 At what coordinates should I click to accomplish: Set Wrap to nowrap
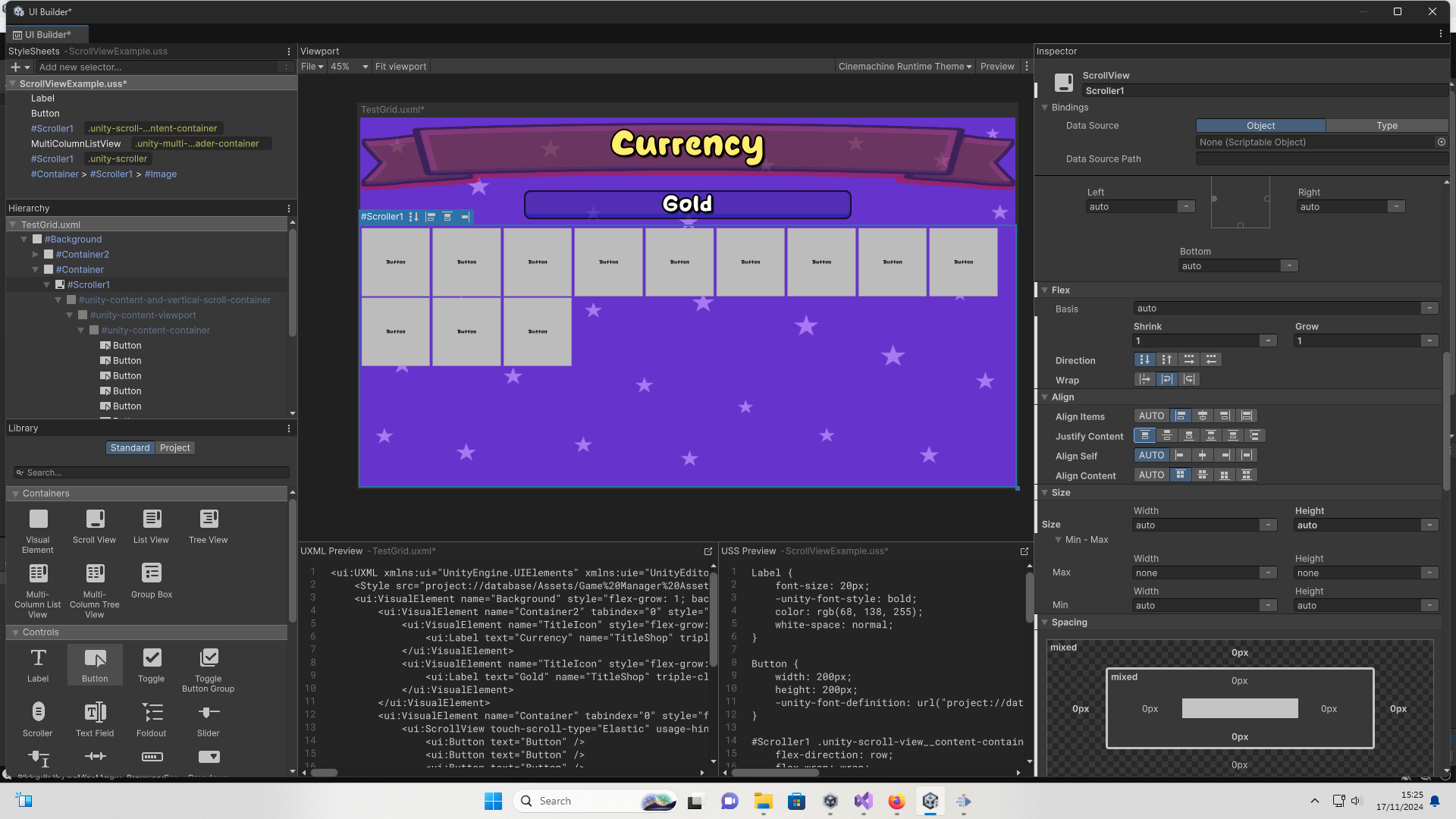(x=1145, y=379)
